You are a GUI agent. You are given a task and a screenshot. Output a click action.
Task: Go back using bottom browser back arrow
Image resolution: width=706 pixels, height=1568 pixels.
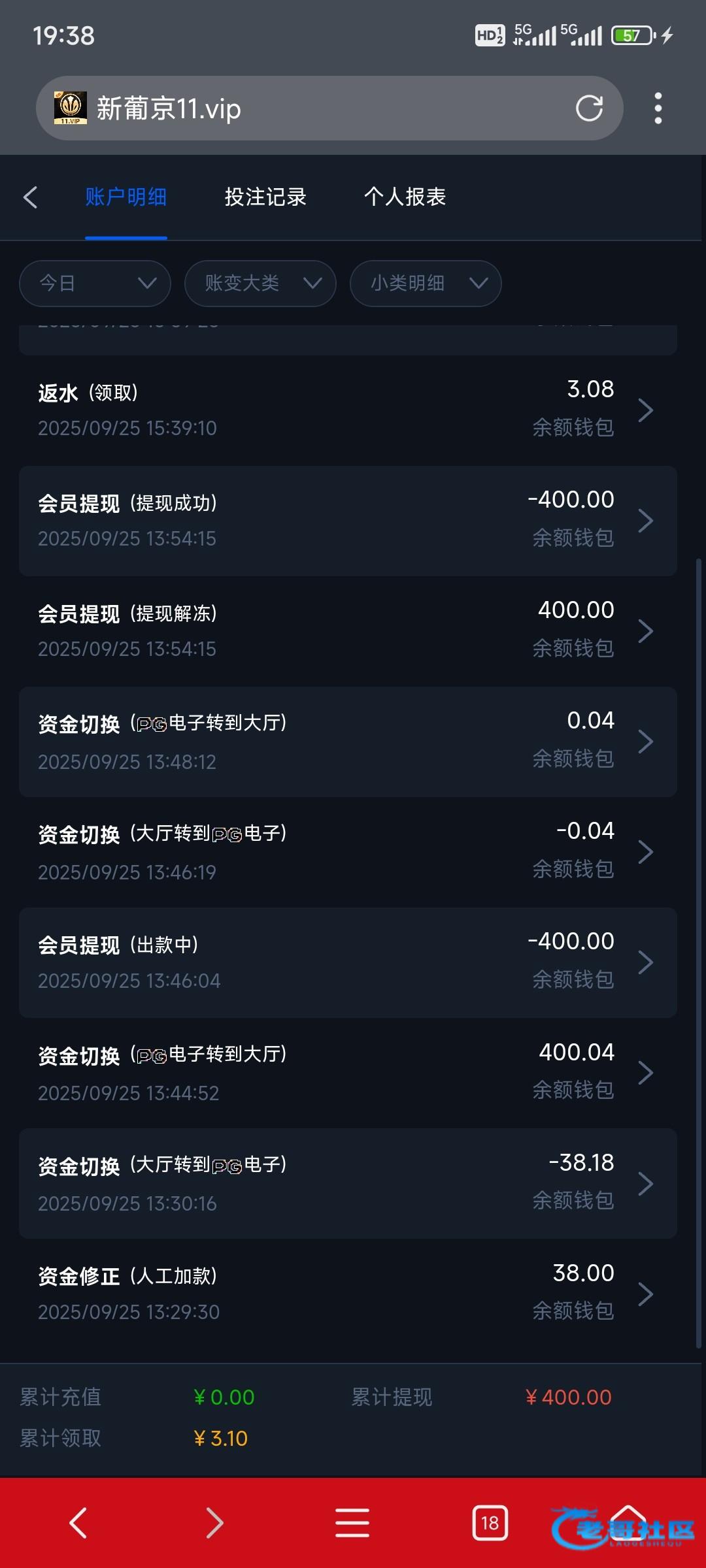click(78, 1523)
